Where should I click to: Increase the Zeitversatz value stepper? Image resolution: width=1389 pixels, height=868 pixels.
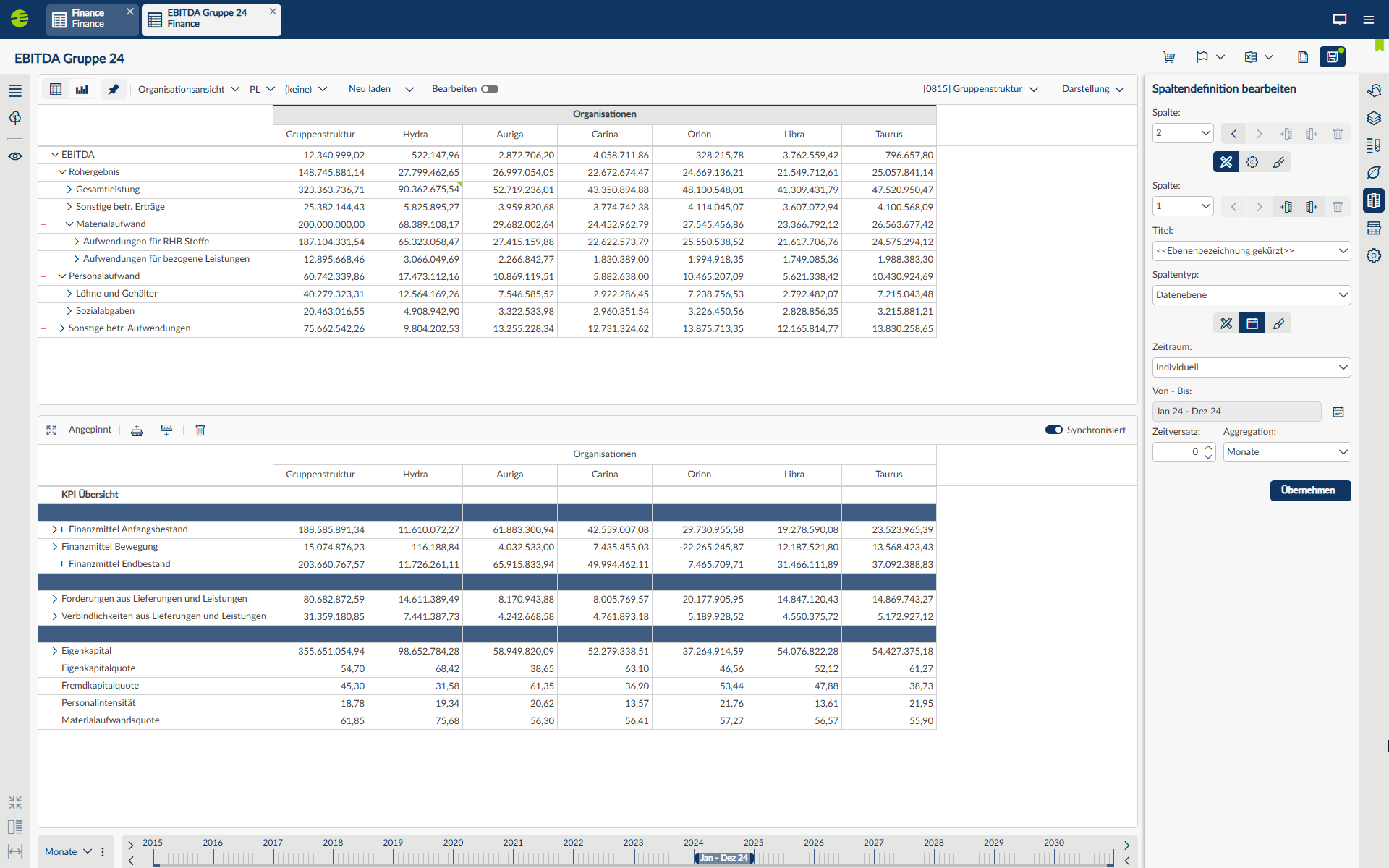click(1208, 448)
